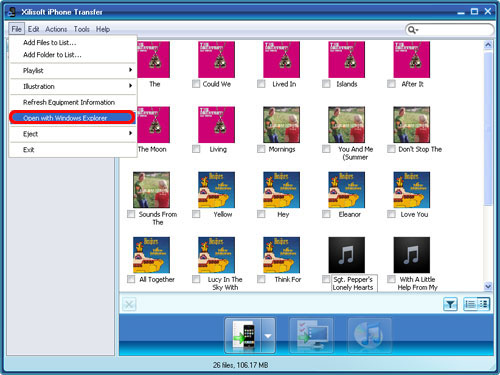Screen dimensions: 500x375
Task: Tick the checkbox for Hey
Action: [x=261, y=214]
